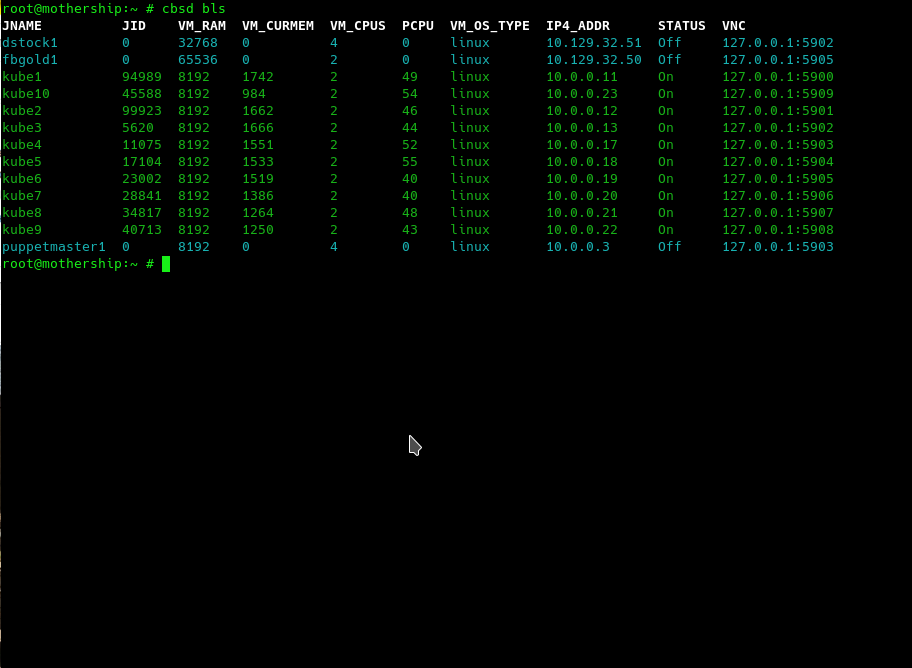This screenshot has height=668, width=912.
Task: Select the kube5 VM name
Action: pos(22,161)
